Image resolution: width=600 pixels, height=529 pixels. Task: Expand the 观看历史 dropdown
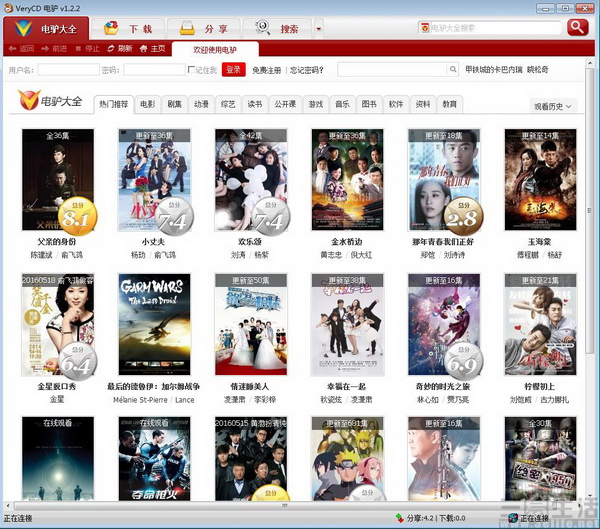(553, 106)
